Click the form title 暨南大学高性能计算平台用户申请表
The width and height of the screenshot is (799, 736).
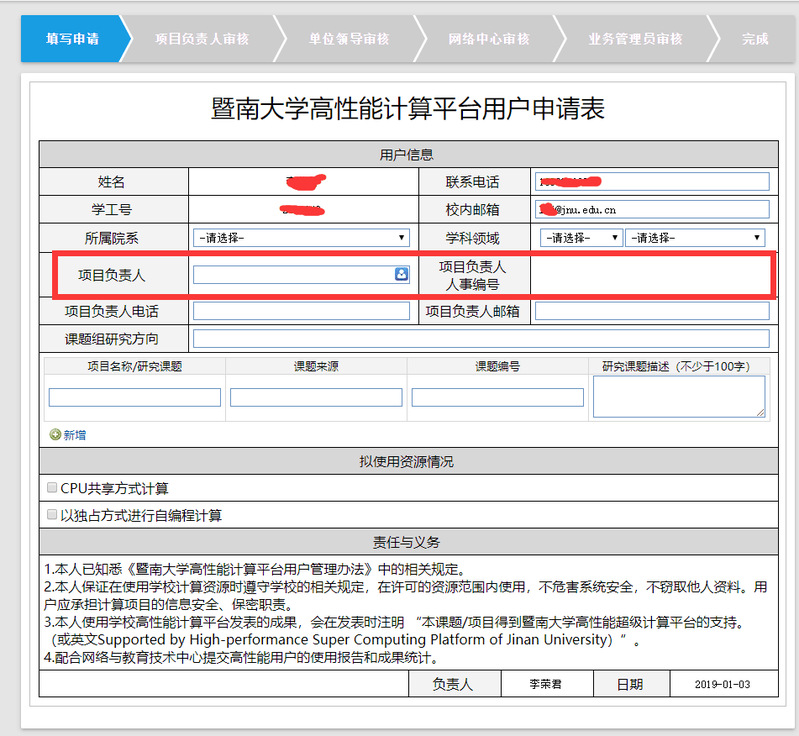click(x=408, y=109)
